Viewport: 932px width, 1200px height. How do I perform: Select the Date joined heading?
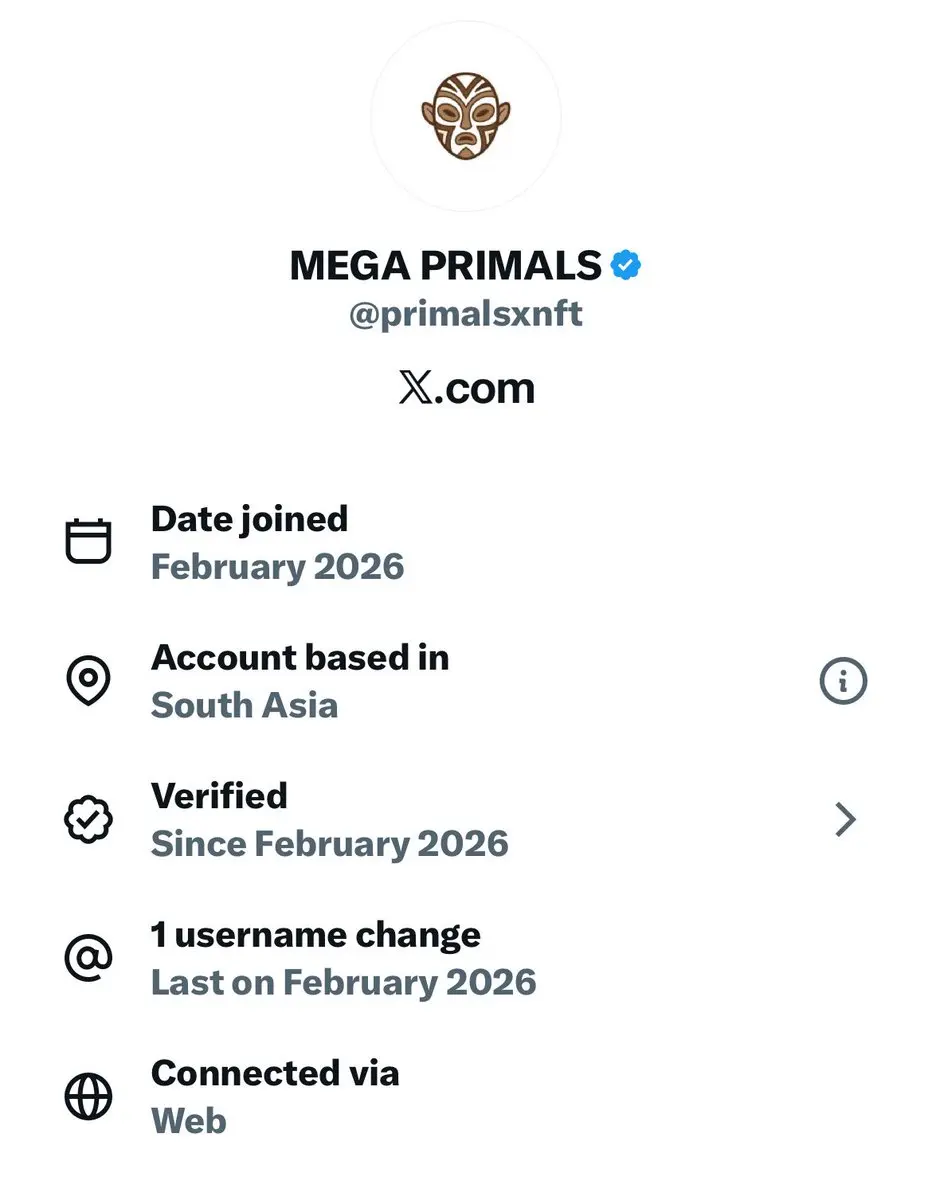click(x=249, y=519)
